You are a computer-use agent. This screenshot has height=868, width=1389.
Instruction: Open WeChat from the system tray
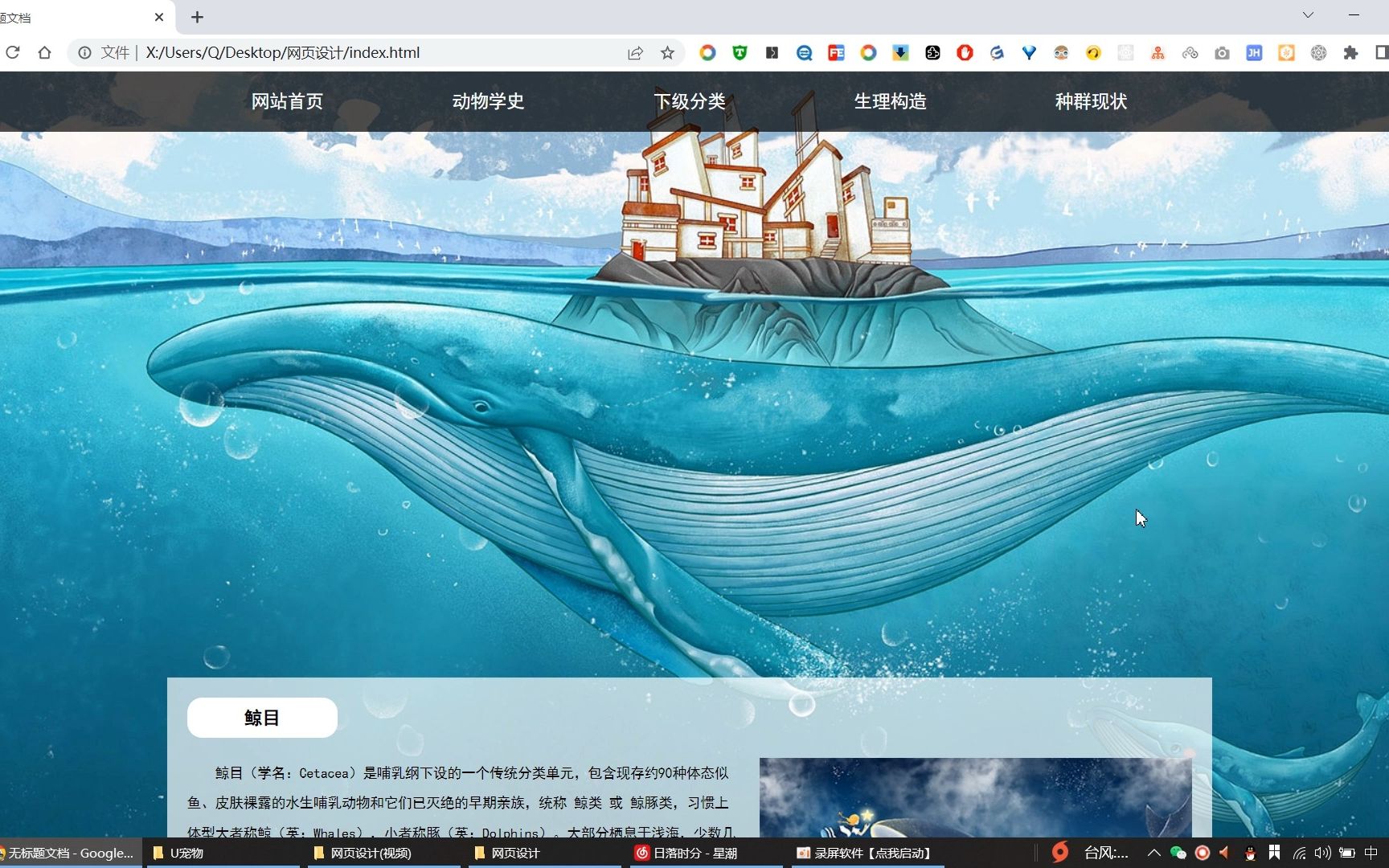coord(1178,853)
